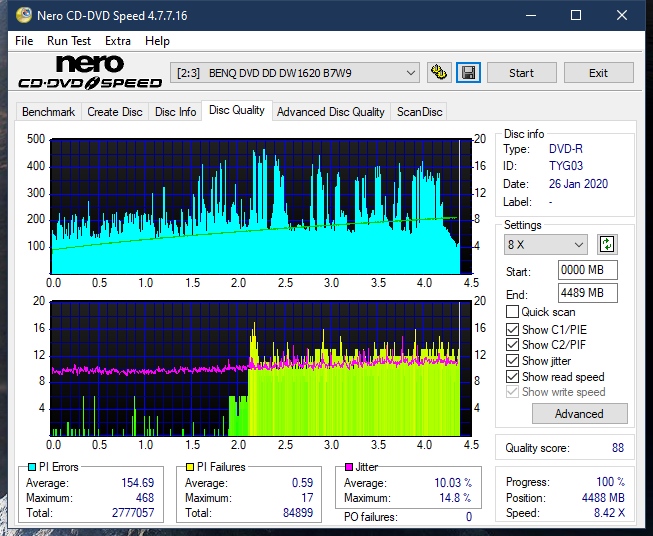The width and height of the screenshot is (653, 536).
Task: Maximize the Nero CD-DVD Speed window
Action: pyautogui.click(x=576, y=15)
